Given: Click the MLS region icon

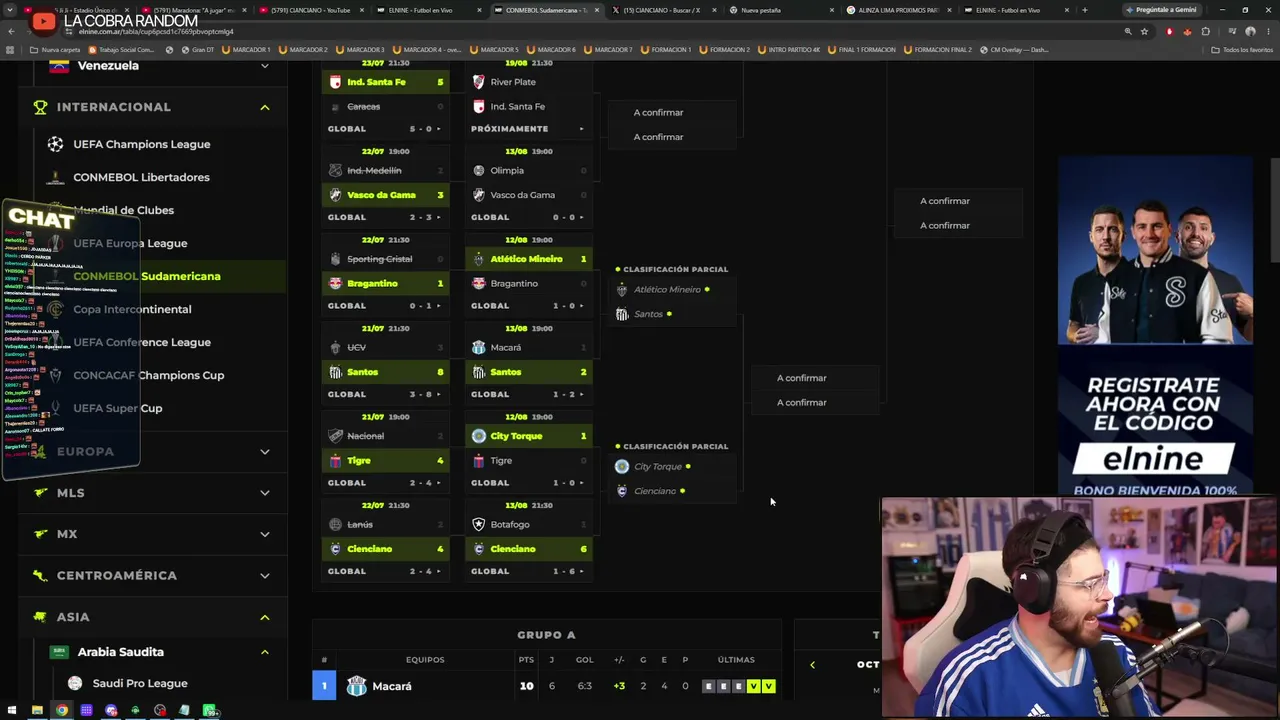Looking at the screenshot, I should [40, 492].
